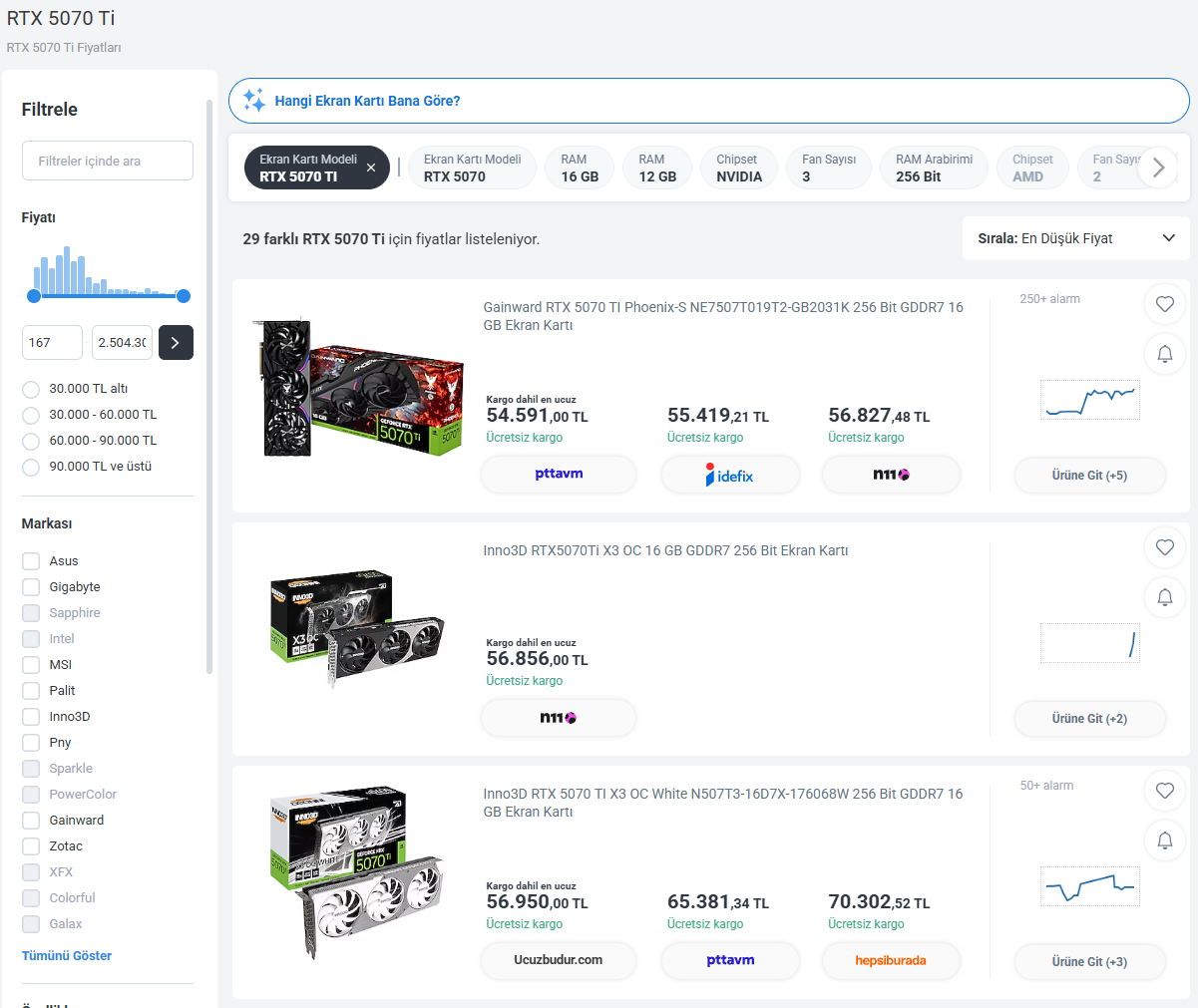1198x1008 pixels.
Task: Favorite the Inno3D X3 OC card
Action: tap(1165, 547)
